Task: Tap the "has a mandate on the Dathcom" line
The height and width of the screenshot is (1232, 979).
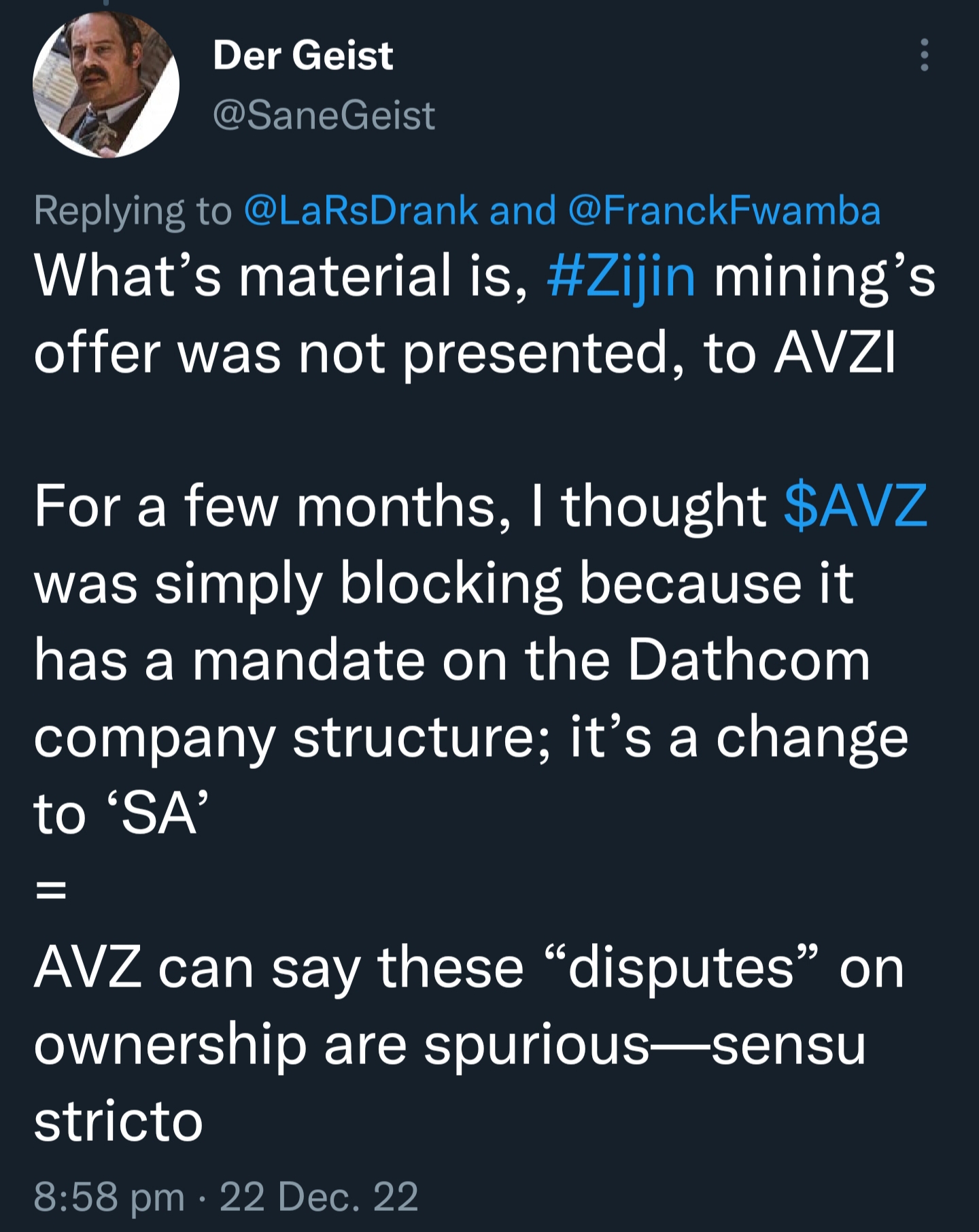Action: click(x=452, y=661)
